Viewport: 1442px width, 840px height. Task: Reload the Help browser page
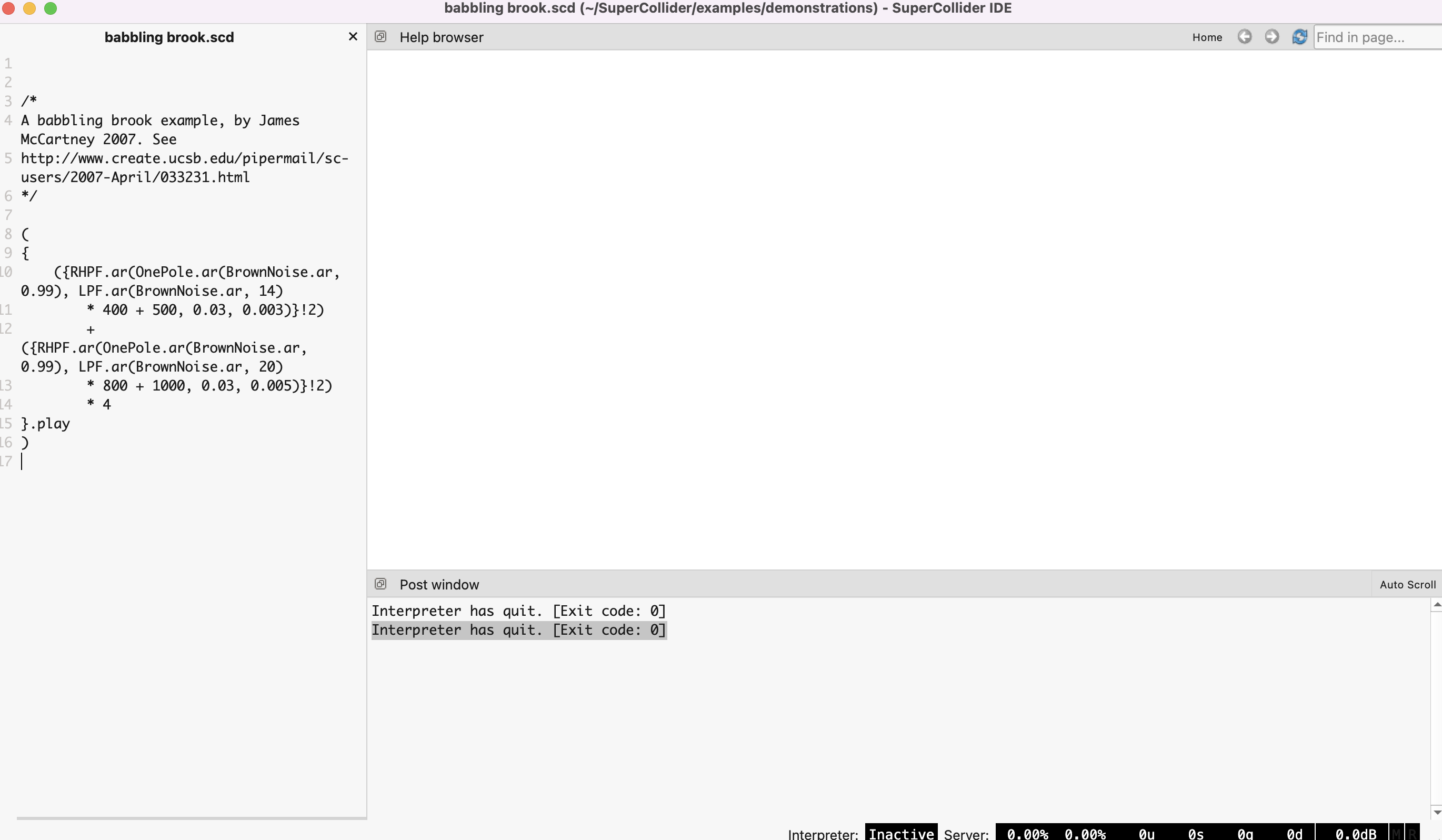(x=1299, y=37)
